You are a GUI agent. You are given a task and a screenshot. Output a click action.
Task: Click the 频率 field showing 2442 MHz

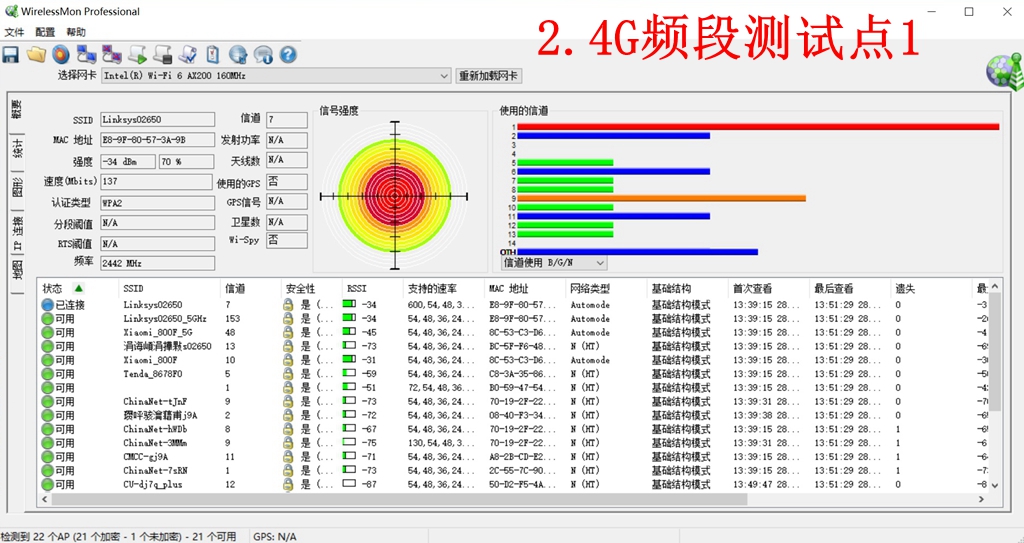[157, 263]
